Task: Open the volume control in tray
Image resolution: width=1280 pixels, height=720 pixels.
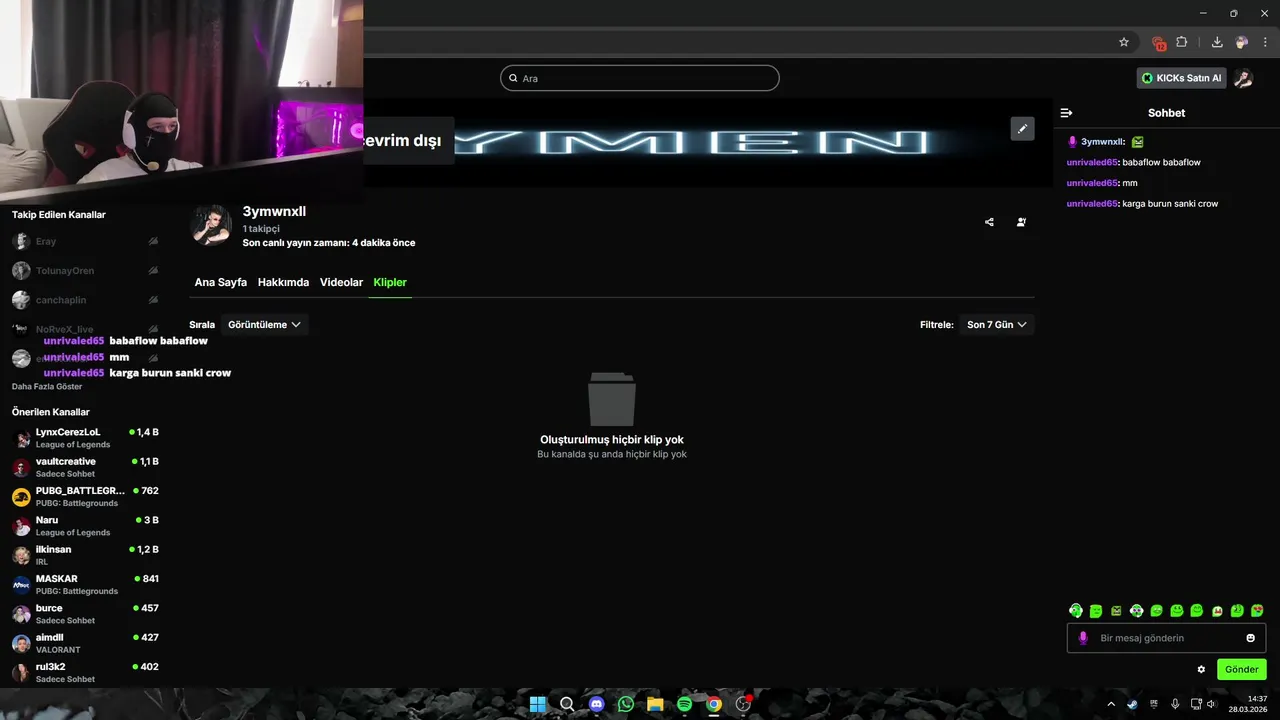Action: (x=1212, y=704)
